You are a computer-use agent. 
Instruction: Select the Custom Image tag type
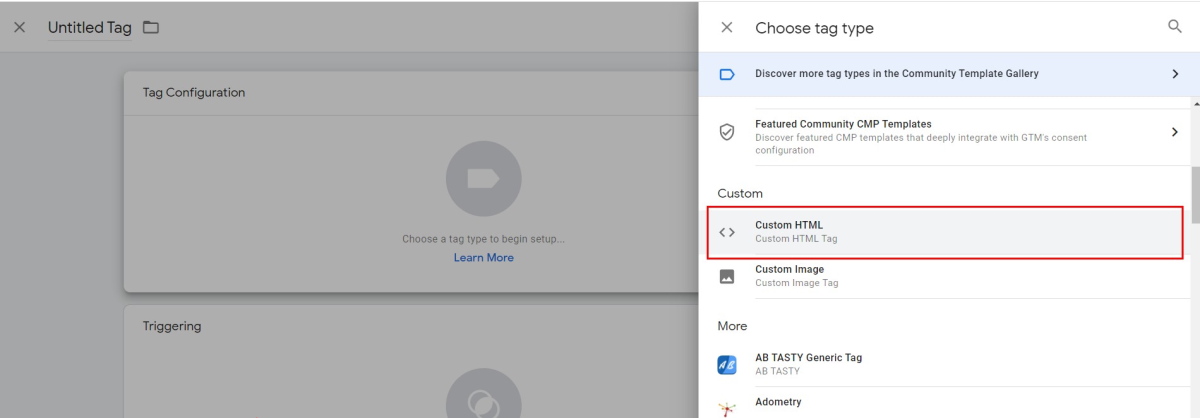point(945,276)
